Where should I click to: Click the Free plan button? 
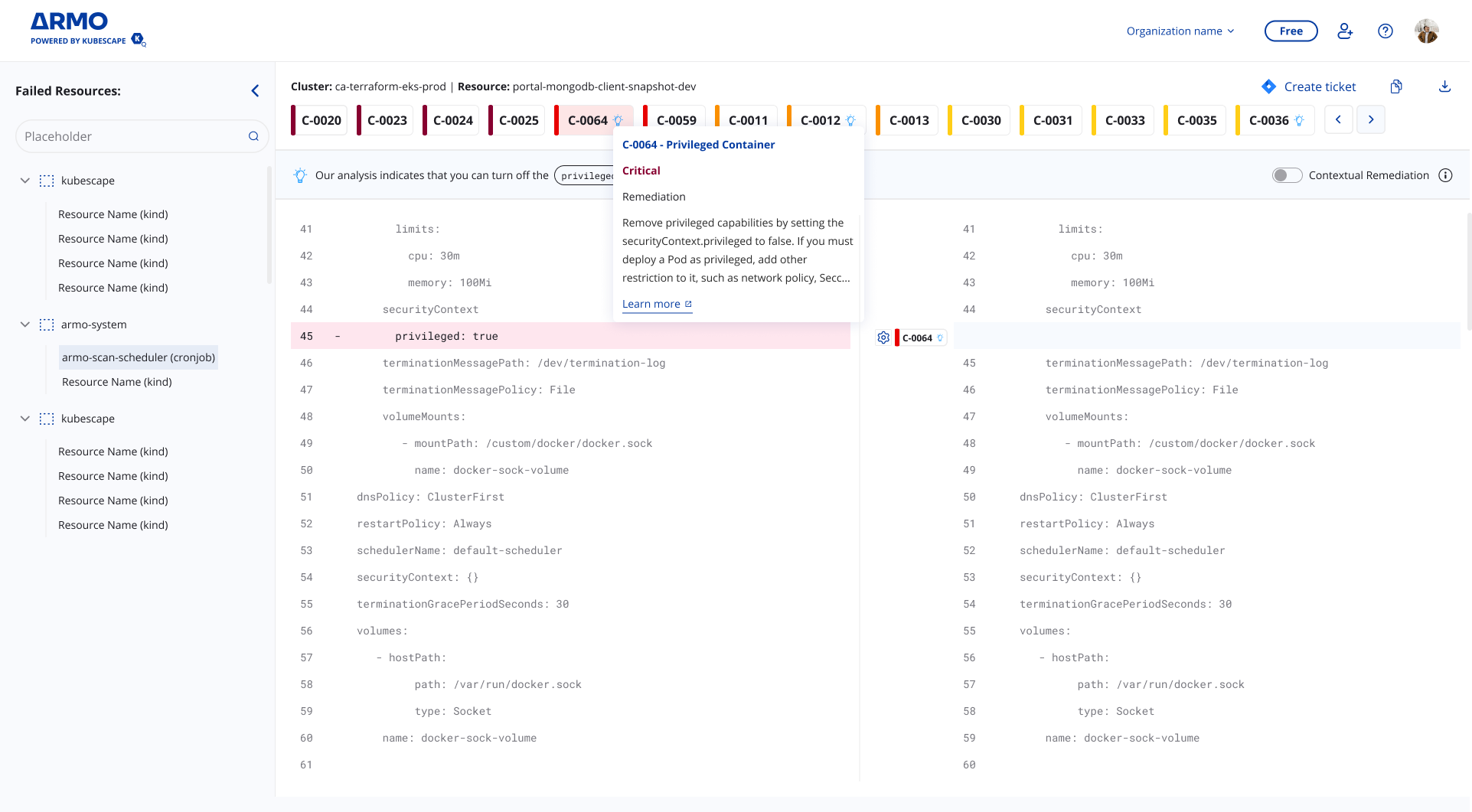[1291, 31]
